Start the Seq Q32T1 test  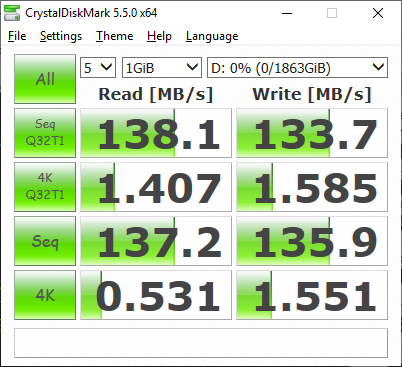[45, 133]
